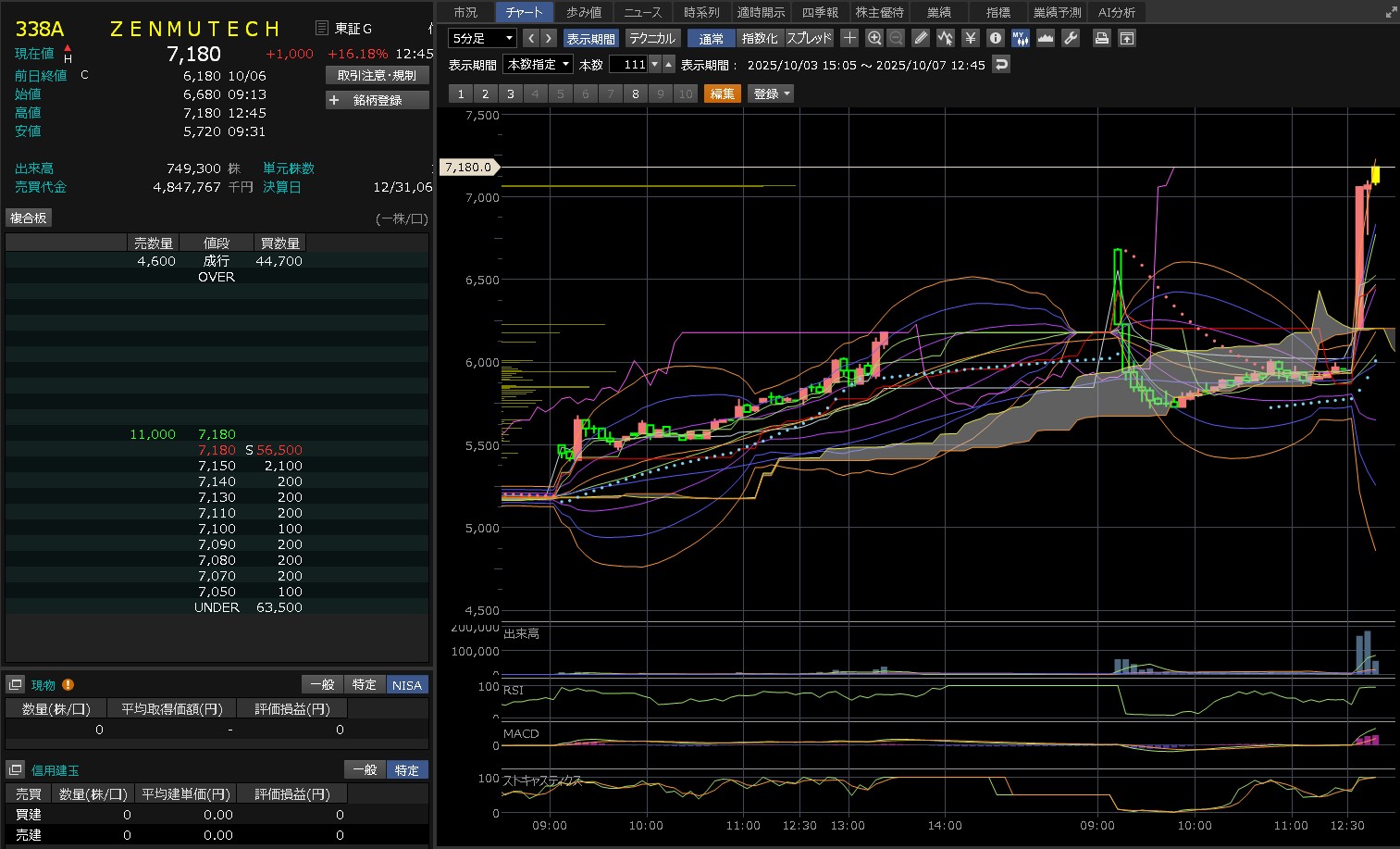Open the 5分足 timeframe dropdown
Viewport: 1400px width, 849px height.
click(481, 38)
